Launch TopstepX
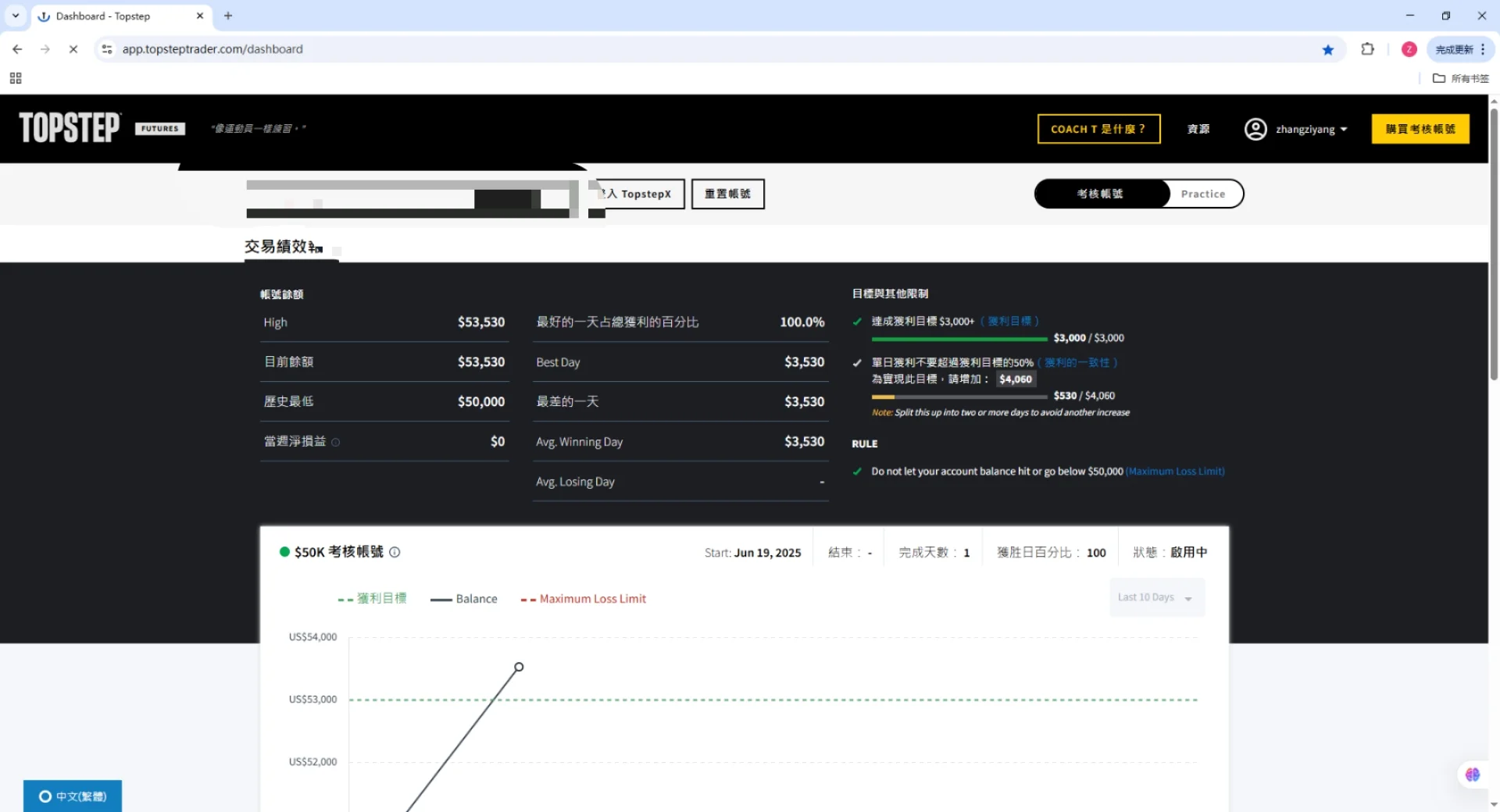 click(x=641, y=194)
